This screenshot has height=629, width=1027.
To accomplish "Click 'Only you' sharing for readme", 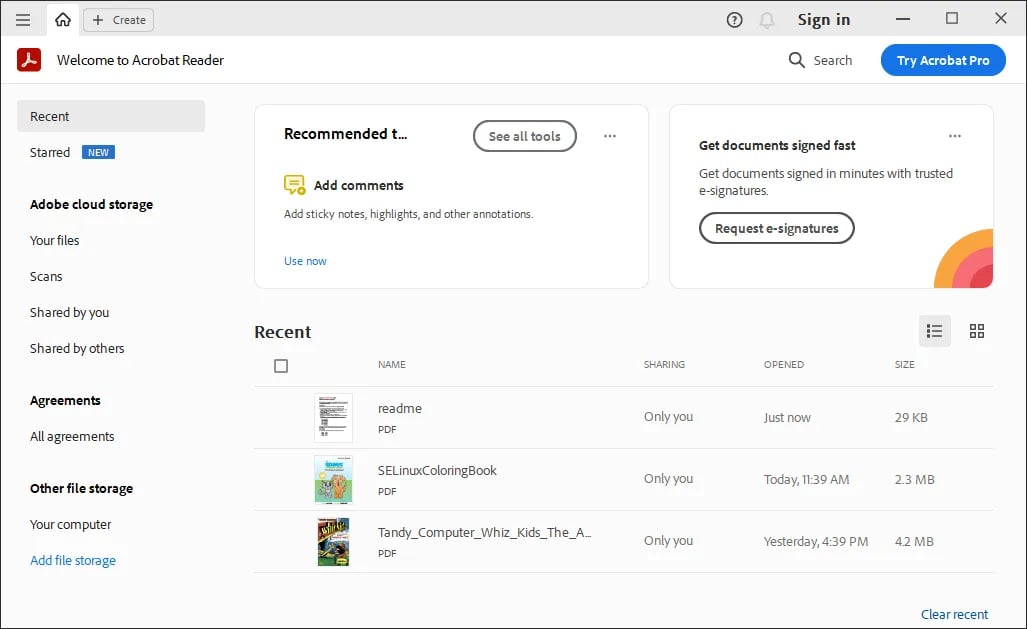I will pos(668,417).
